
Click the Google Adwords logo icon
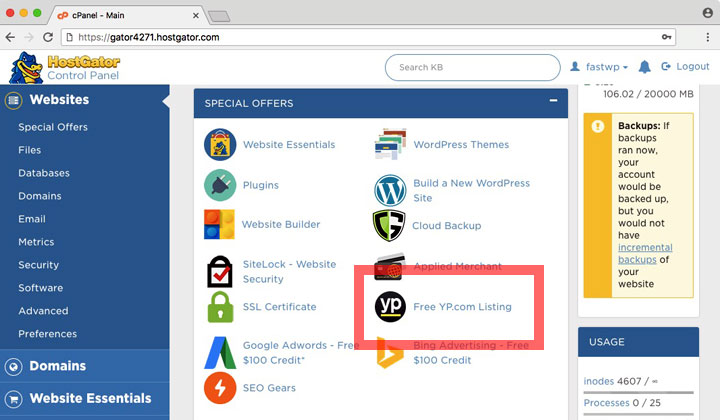click(220, 353)
